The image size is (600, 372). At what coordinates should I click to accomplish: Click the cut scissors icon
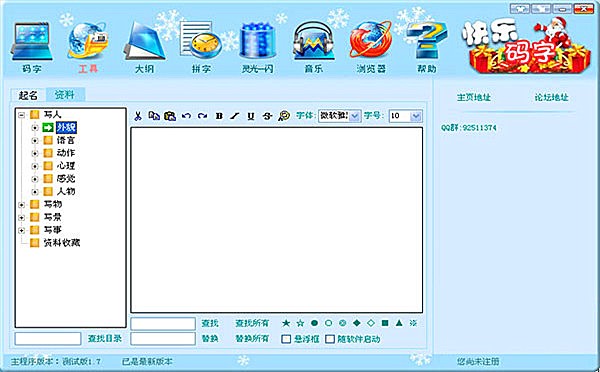(x=138, y=116)
